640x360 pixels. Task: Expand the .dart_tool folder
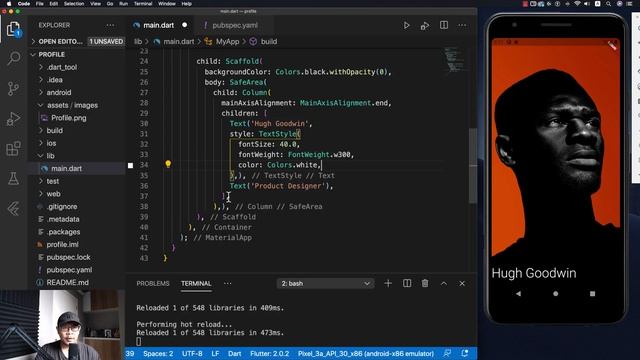coord(62,67)
